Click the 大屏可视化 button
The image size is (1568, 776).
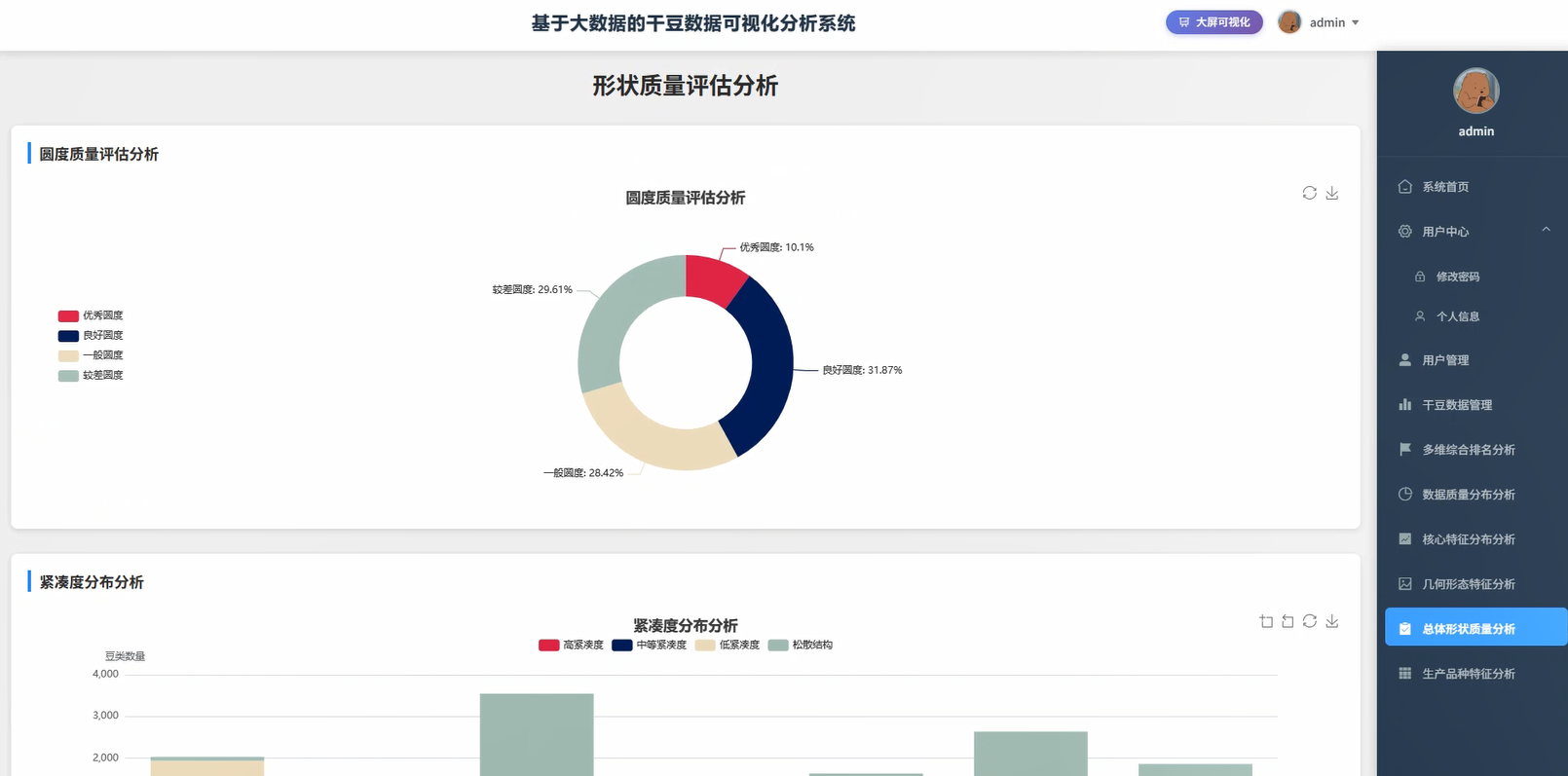pyautogui.click(x=1213, y=22)
